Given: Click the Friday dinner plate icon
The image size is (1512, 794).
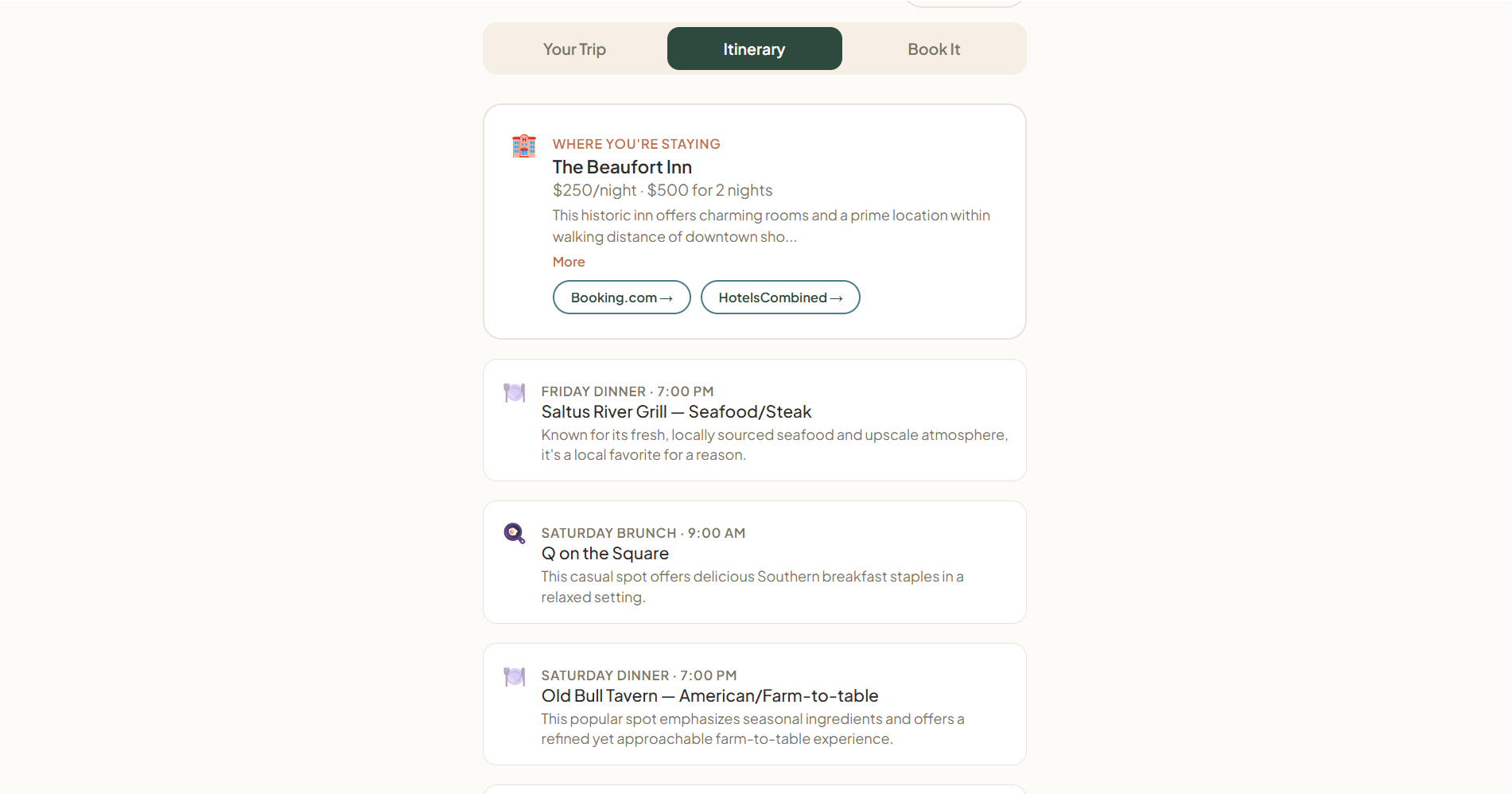Looking at the screenshot, I should tap(515, 393).
